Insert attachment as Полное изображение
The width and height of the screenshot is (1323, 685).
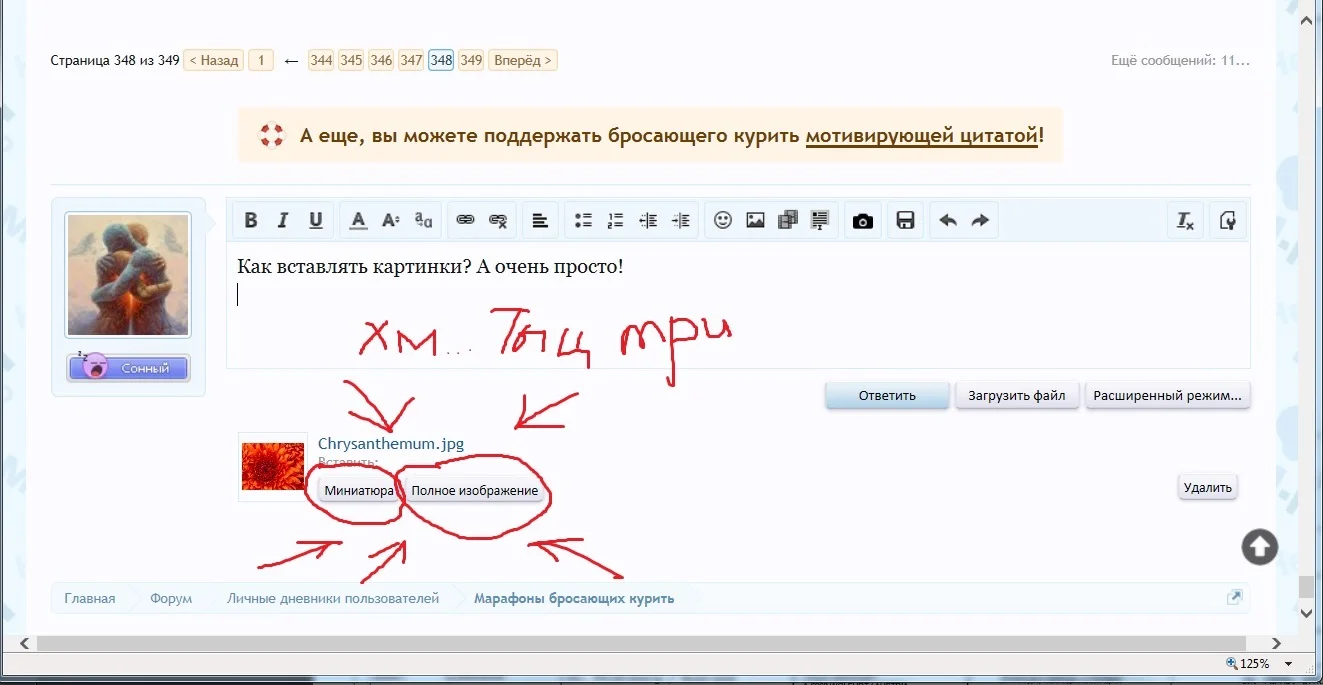pos(475,490)
